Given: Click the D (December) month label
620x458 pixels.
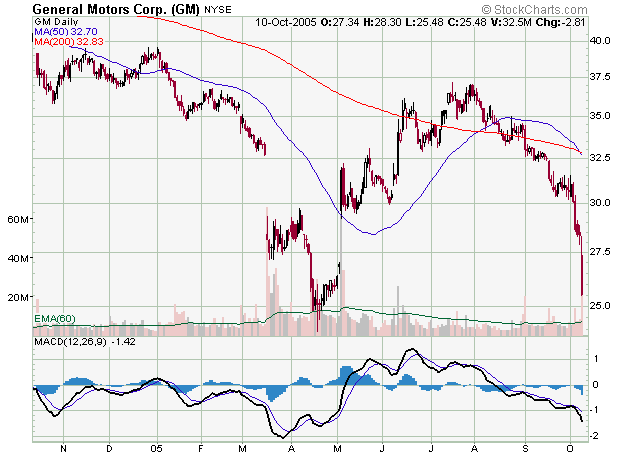Looking at the screenshot, I should [x=110, y=449].
